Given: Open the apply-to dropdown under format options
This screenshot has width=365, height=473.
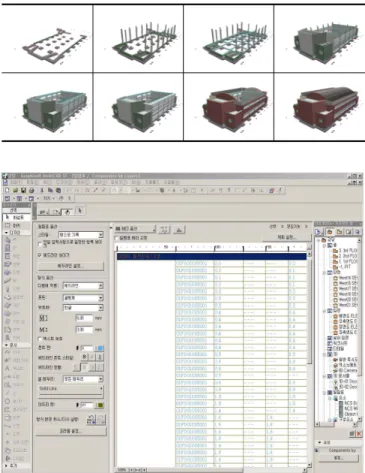Looking at the screenshot, I should (83, 286).
